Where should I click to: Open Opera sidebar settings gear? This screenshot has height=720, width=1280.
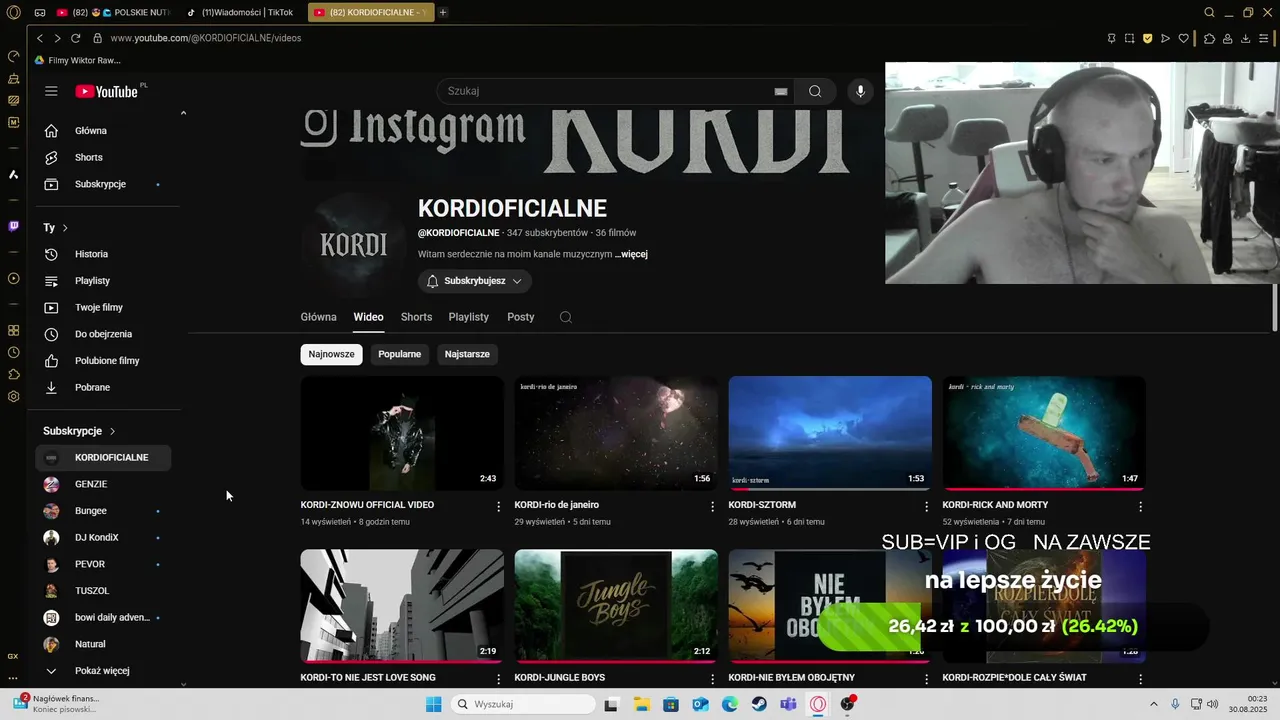click(13, 396)
